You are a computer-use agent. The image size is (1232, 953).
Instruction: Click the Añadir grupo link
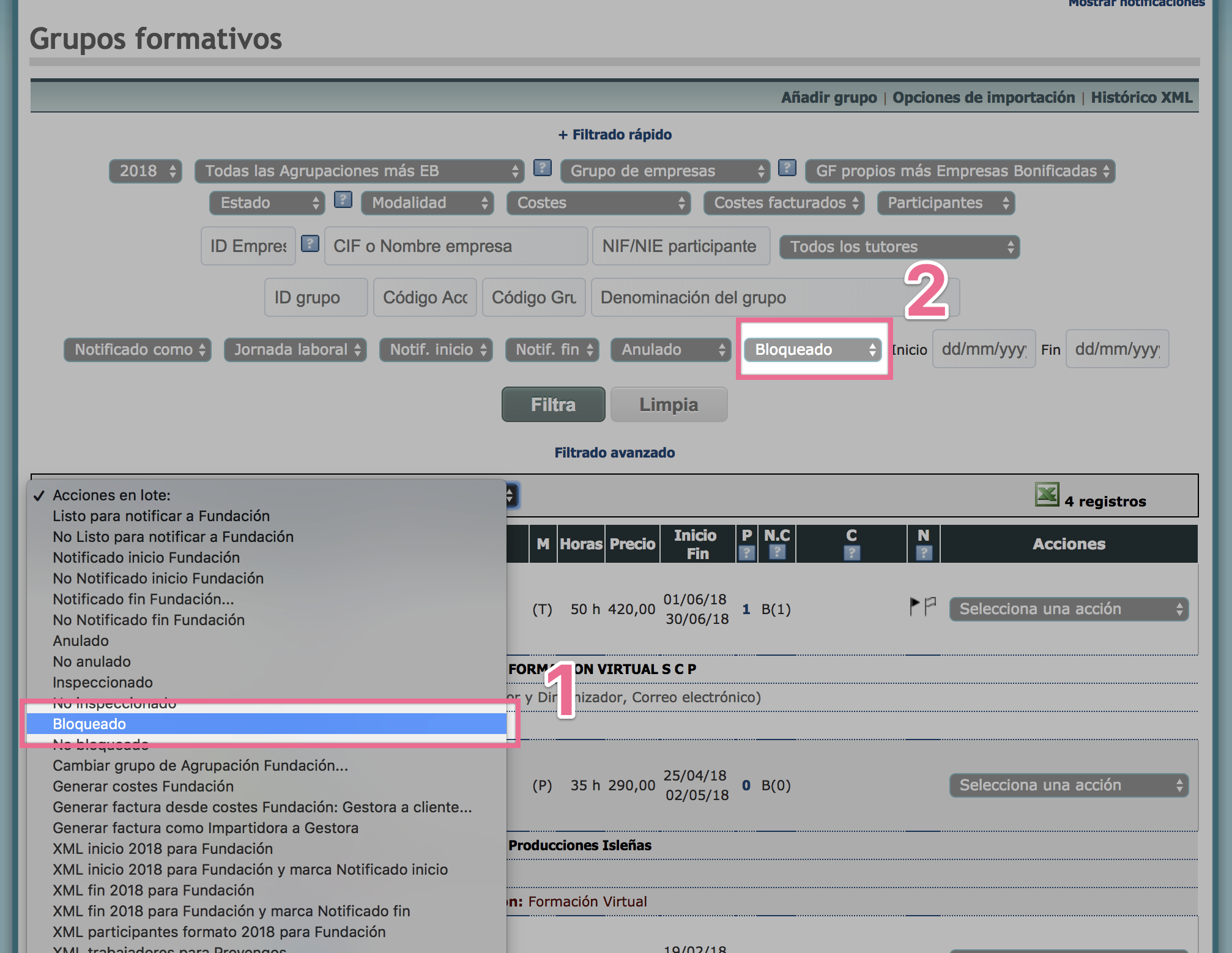[828, 98]
